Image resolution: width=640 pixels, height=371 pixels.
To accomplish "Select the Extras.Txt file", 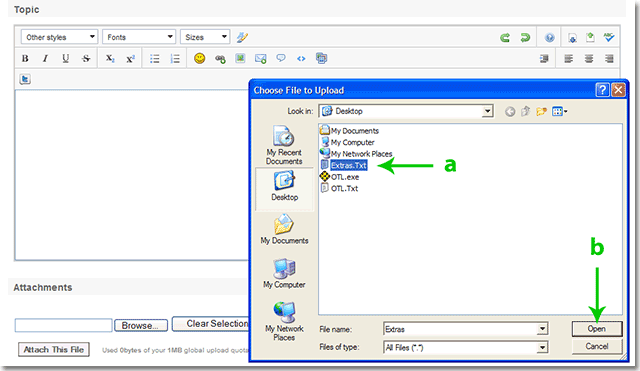I will 344,165.
